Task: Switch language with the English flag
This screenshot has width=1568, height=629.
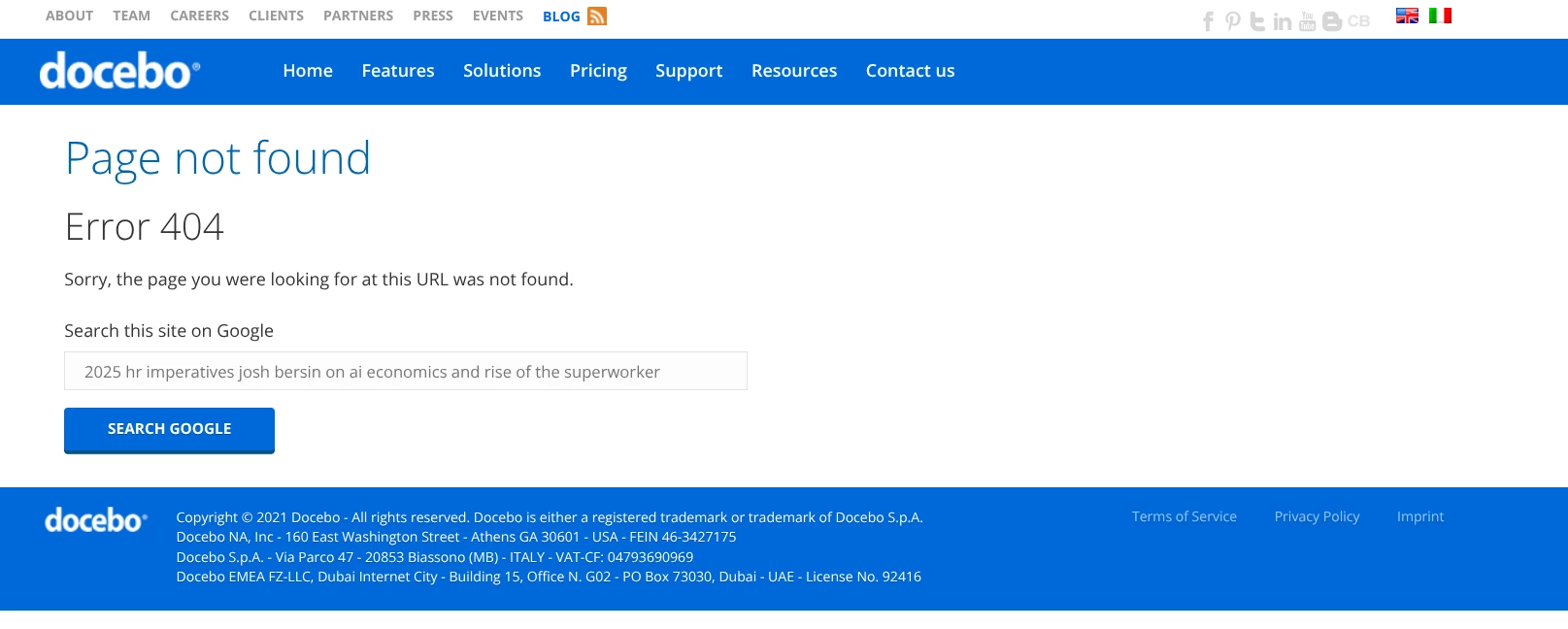Action: [1407, 16]
